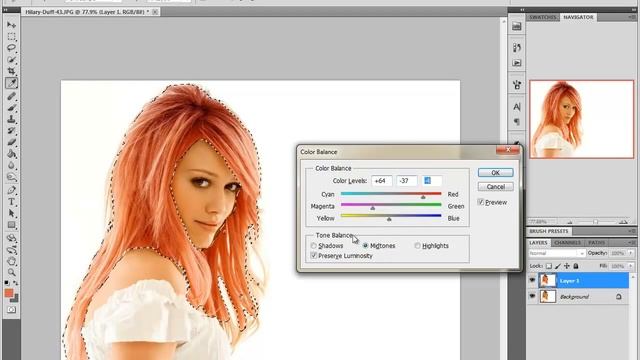Select the Rectangle shape tool
The image size is (640, 360).
pos(11,225)
